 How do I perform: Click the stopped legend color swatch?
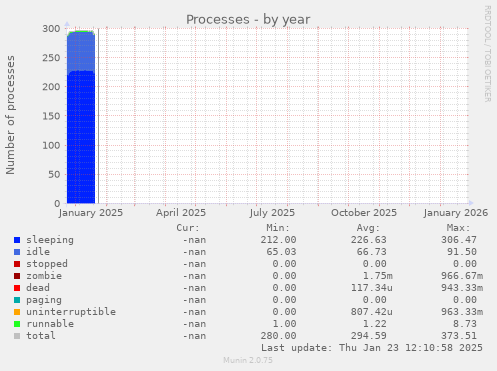pos(17,264)
